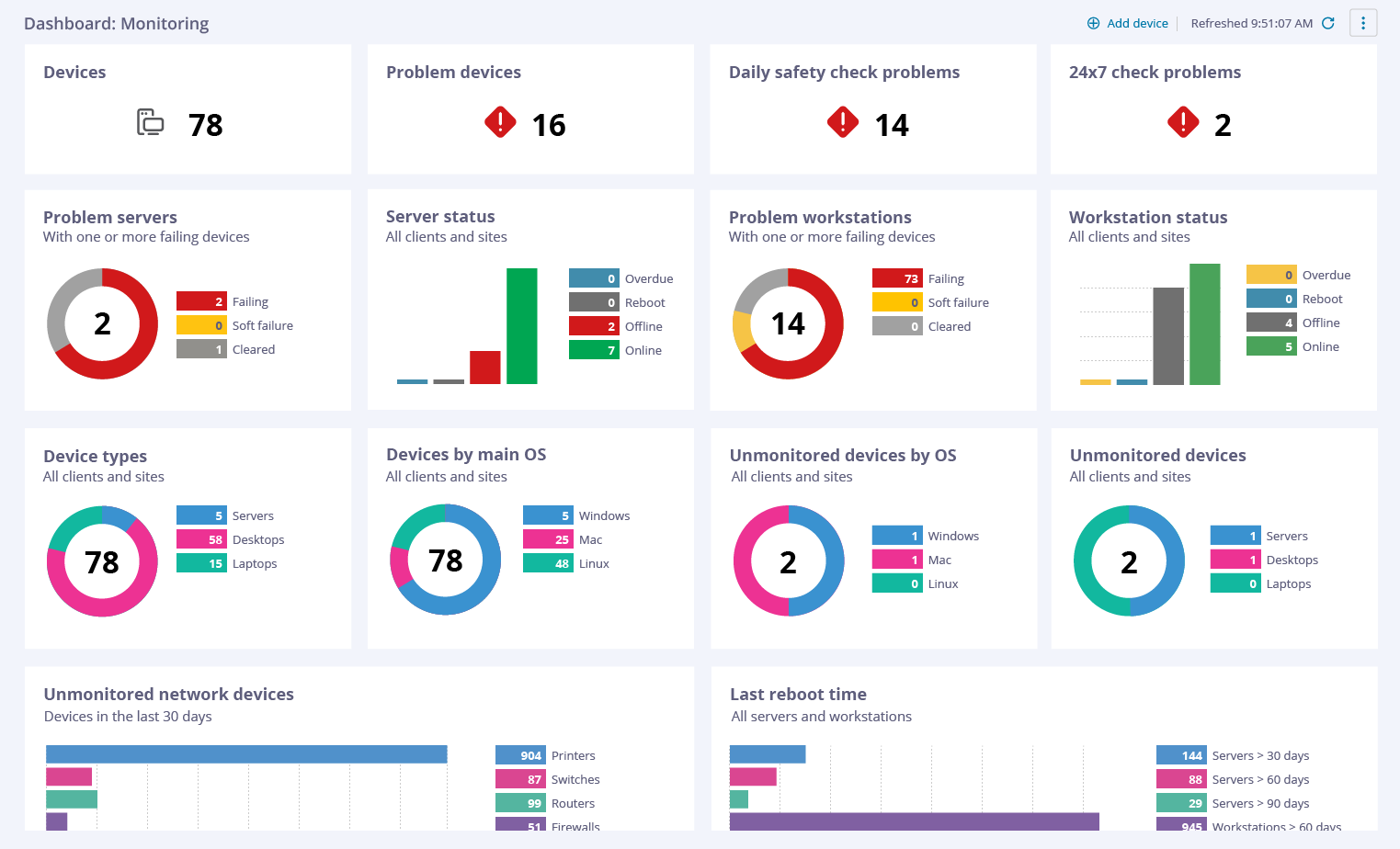Click the Unmonitored devices by OS donut
This screenshot has height=849, width=1400.
788,561
